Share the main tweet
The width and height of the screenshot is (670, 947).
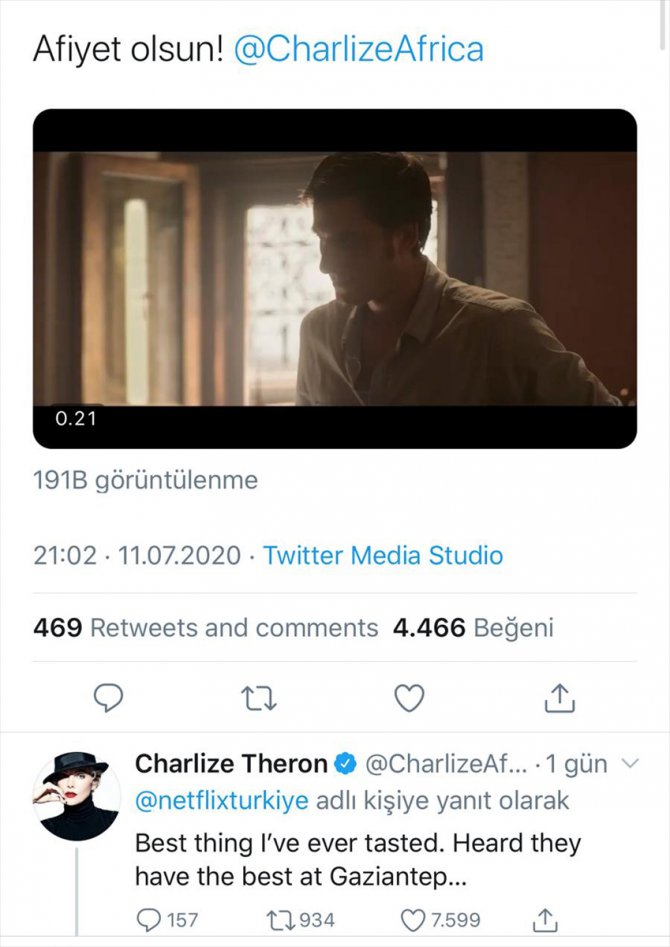[559, 699]
